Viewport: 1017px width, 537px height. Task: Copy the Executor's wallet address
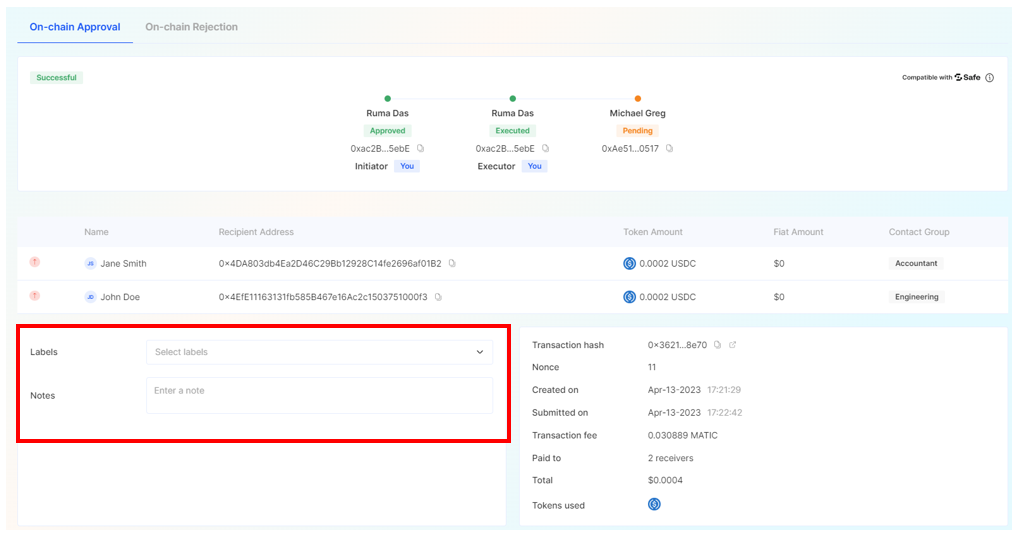[x=546, y=148]
